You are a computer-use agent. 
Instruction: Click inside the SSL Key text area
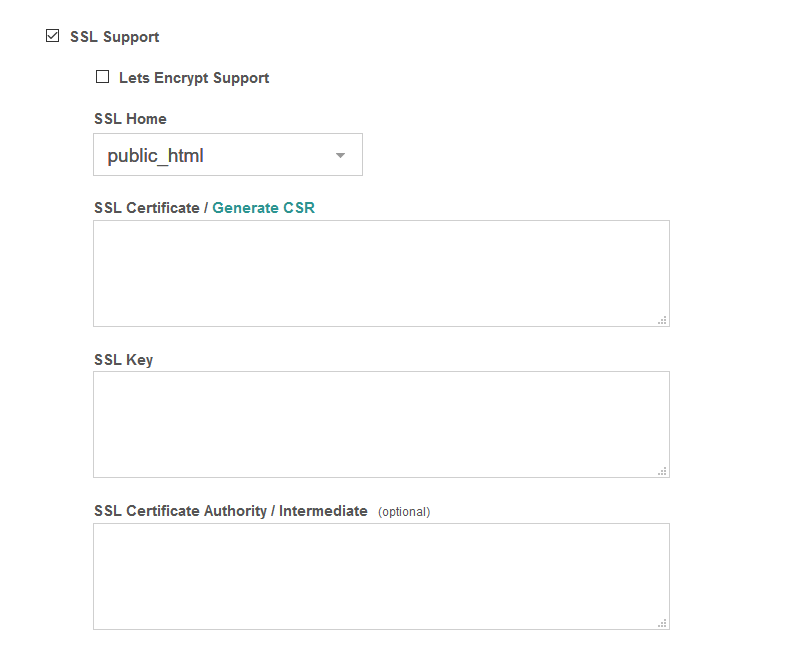[x=380, y=424]
